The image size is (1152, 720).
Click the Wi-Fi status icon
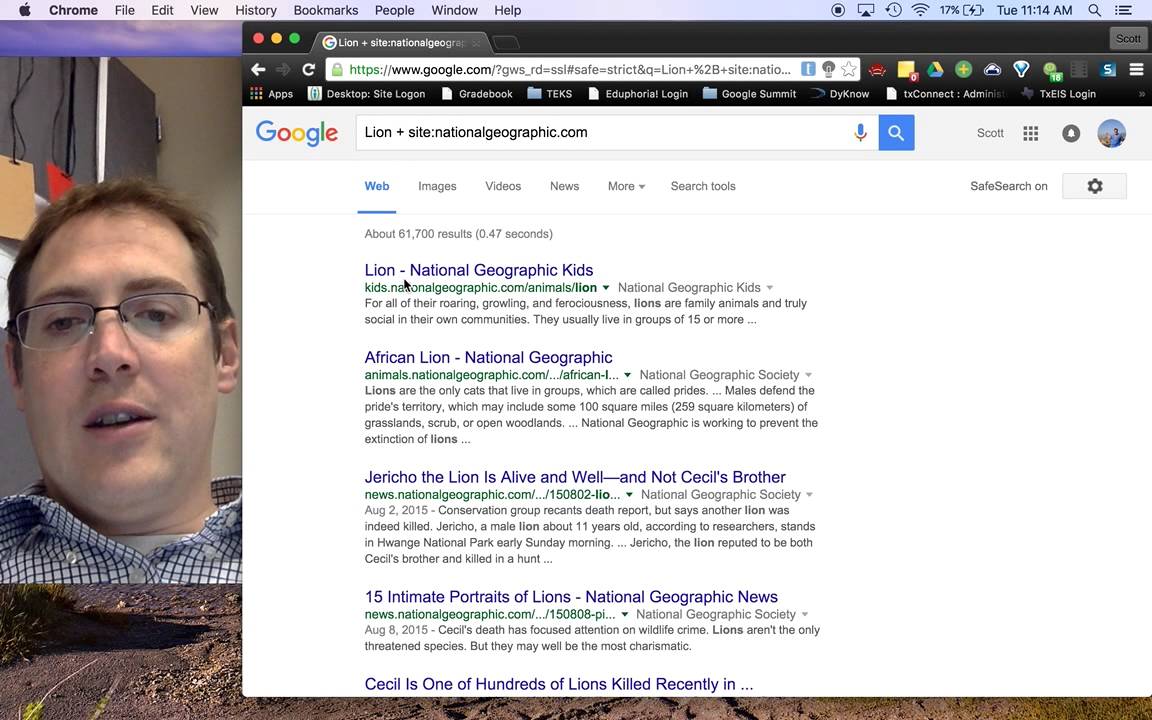point(920,10)
